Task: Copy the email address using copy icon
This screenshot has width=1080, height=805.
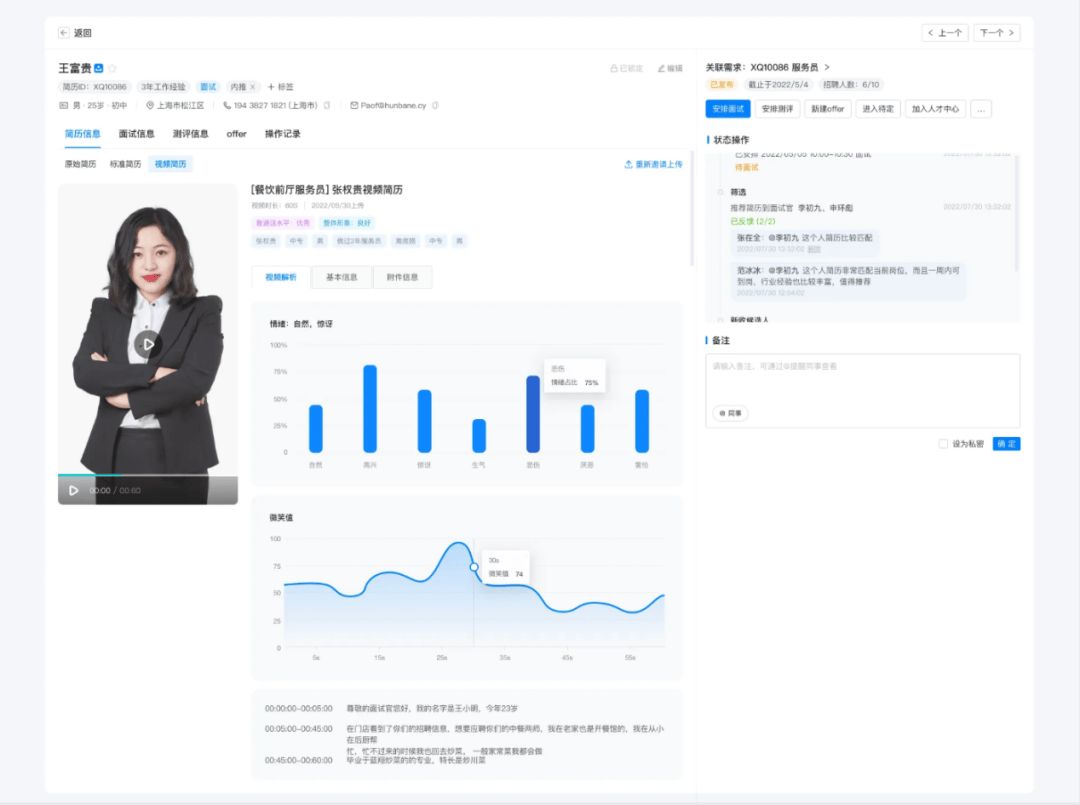Action: 435,105
